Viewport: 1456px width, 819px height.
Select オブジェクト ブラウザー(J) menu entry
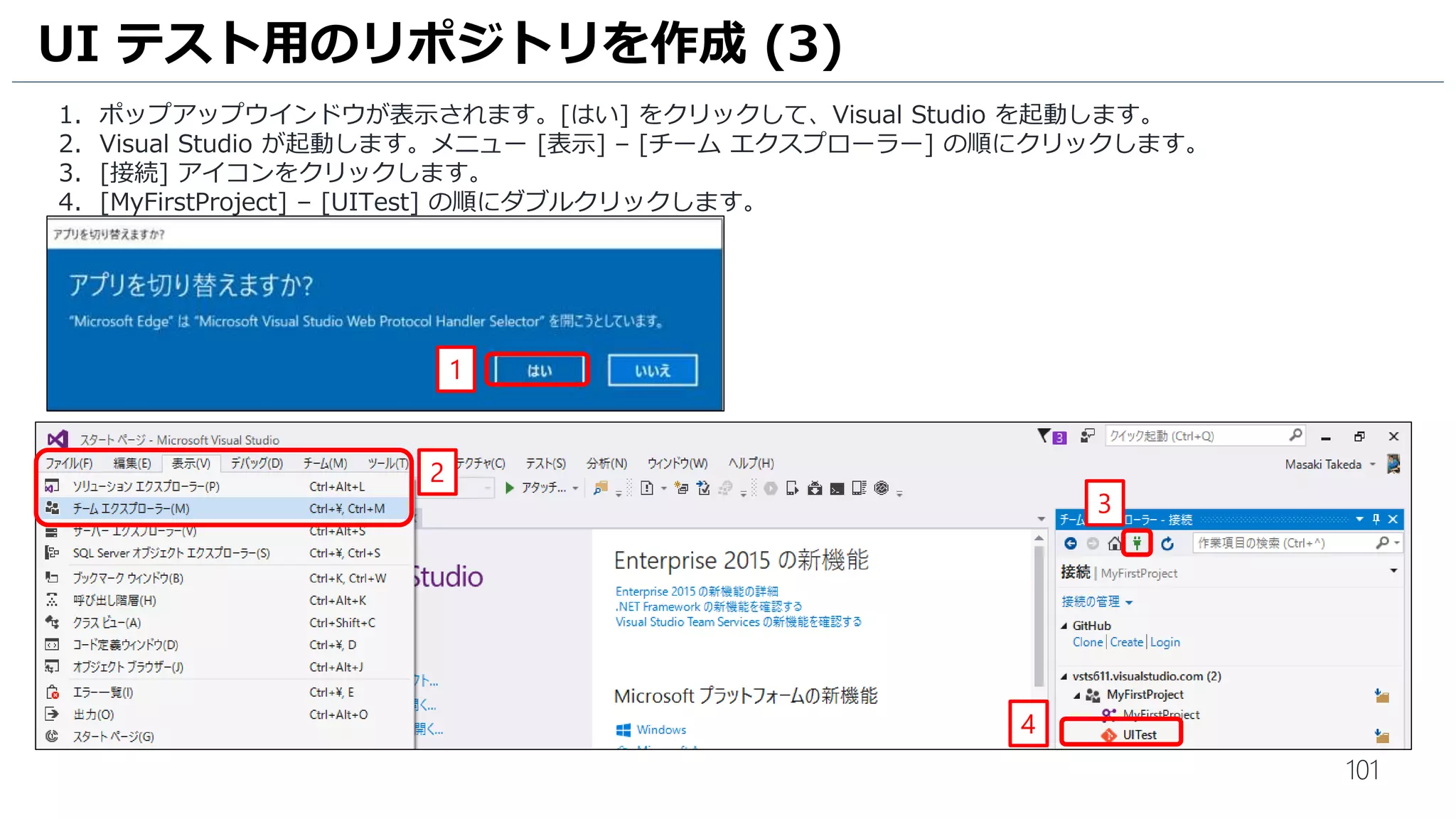(225, 667)
